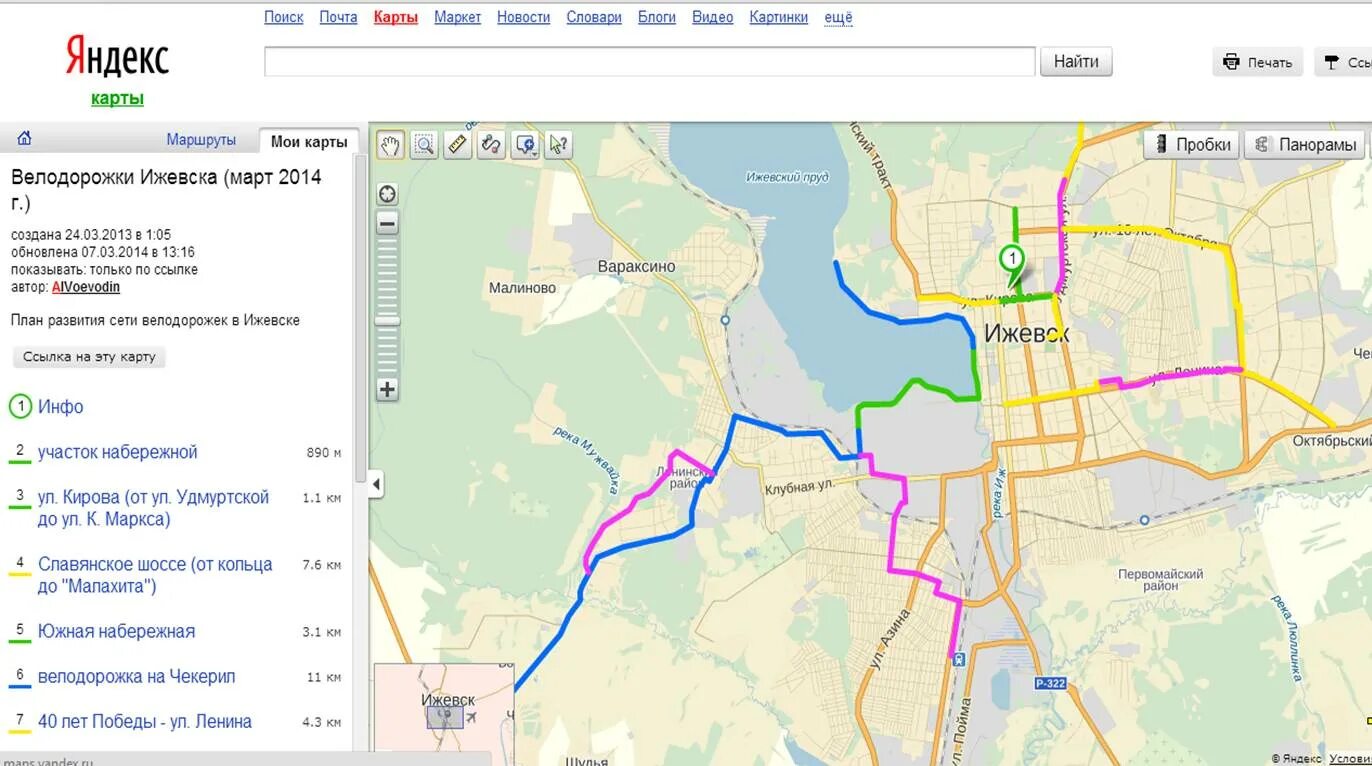This screenshot has width=1372, height=766.
Task: Select ул. Кирова route item
Action: click(153, 508)
